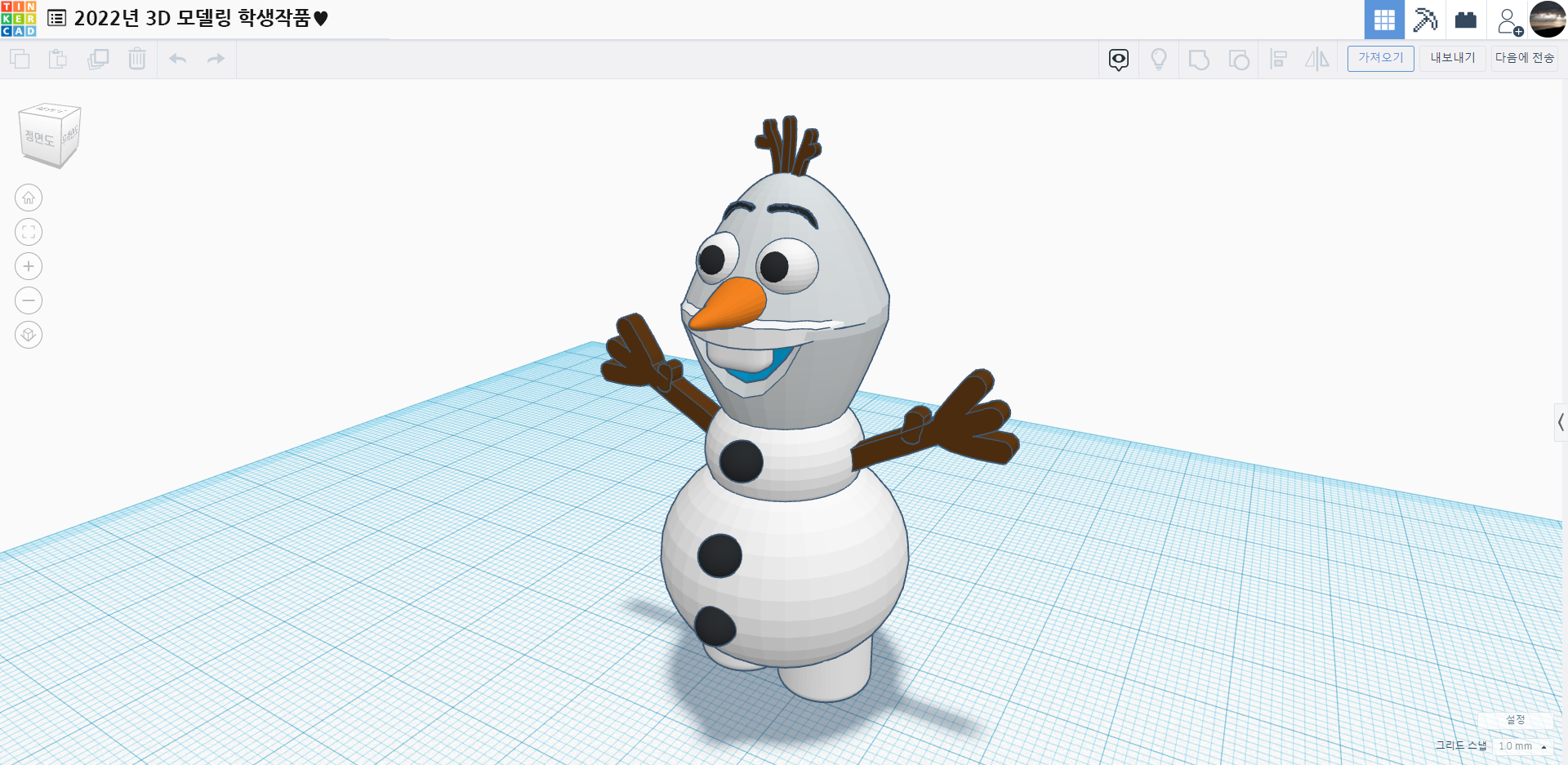Toggle orthographic/perspective view cube icon

point(29,335)
